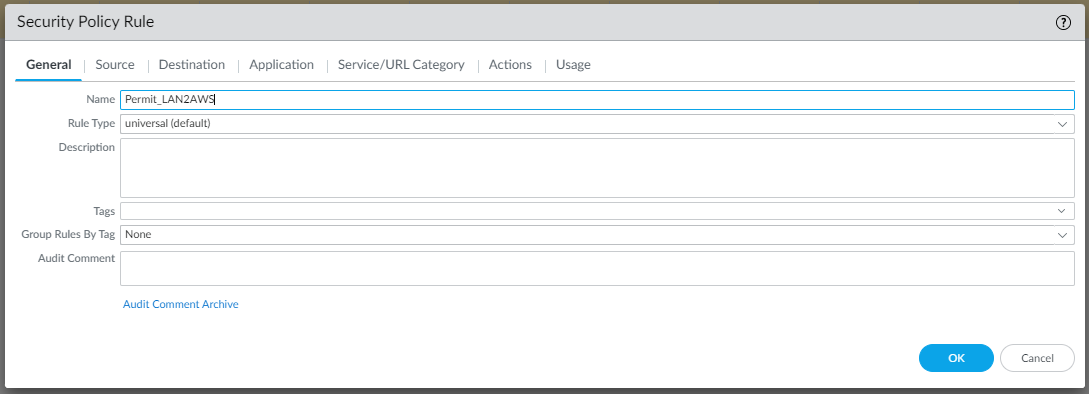Switch to the Actions tab
This screenshot has height=394, width=1089.
[510, 65]
